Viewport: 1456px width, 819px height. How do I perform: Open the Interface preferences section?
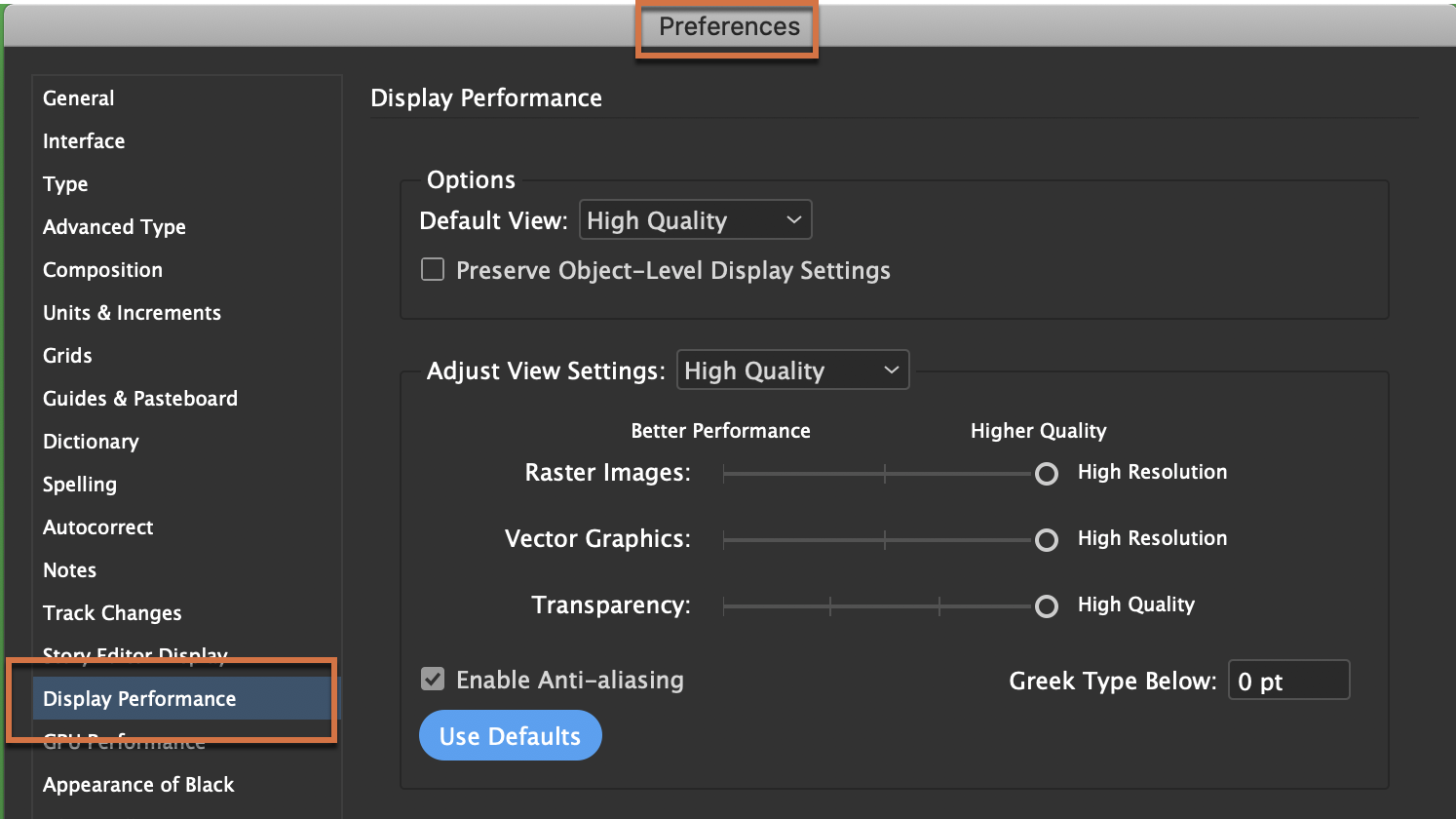point(84,140)
